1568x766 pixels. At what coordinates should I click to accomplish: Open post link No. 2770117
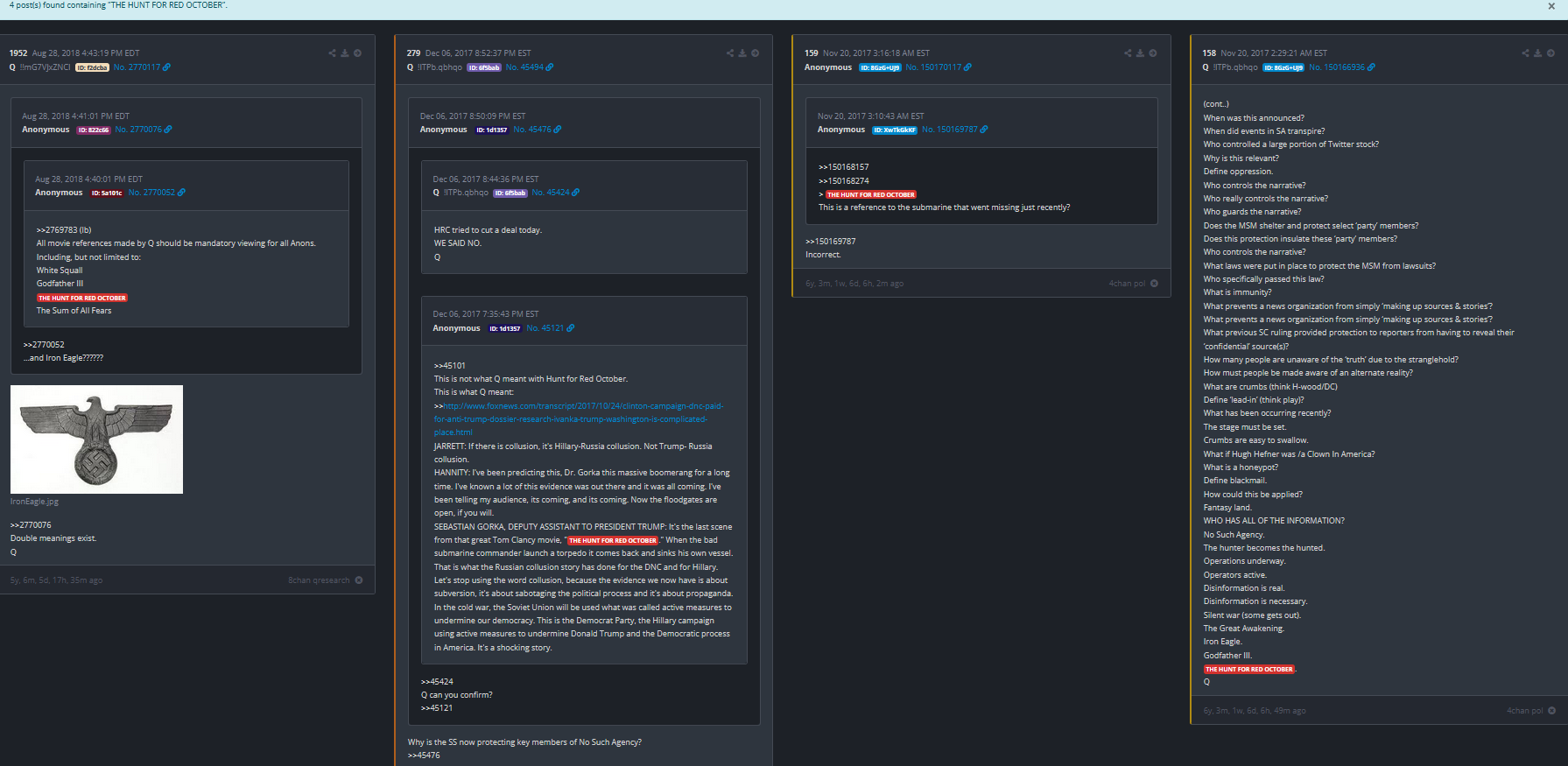click(x=137, y=67)
